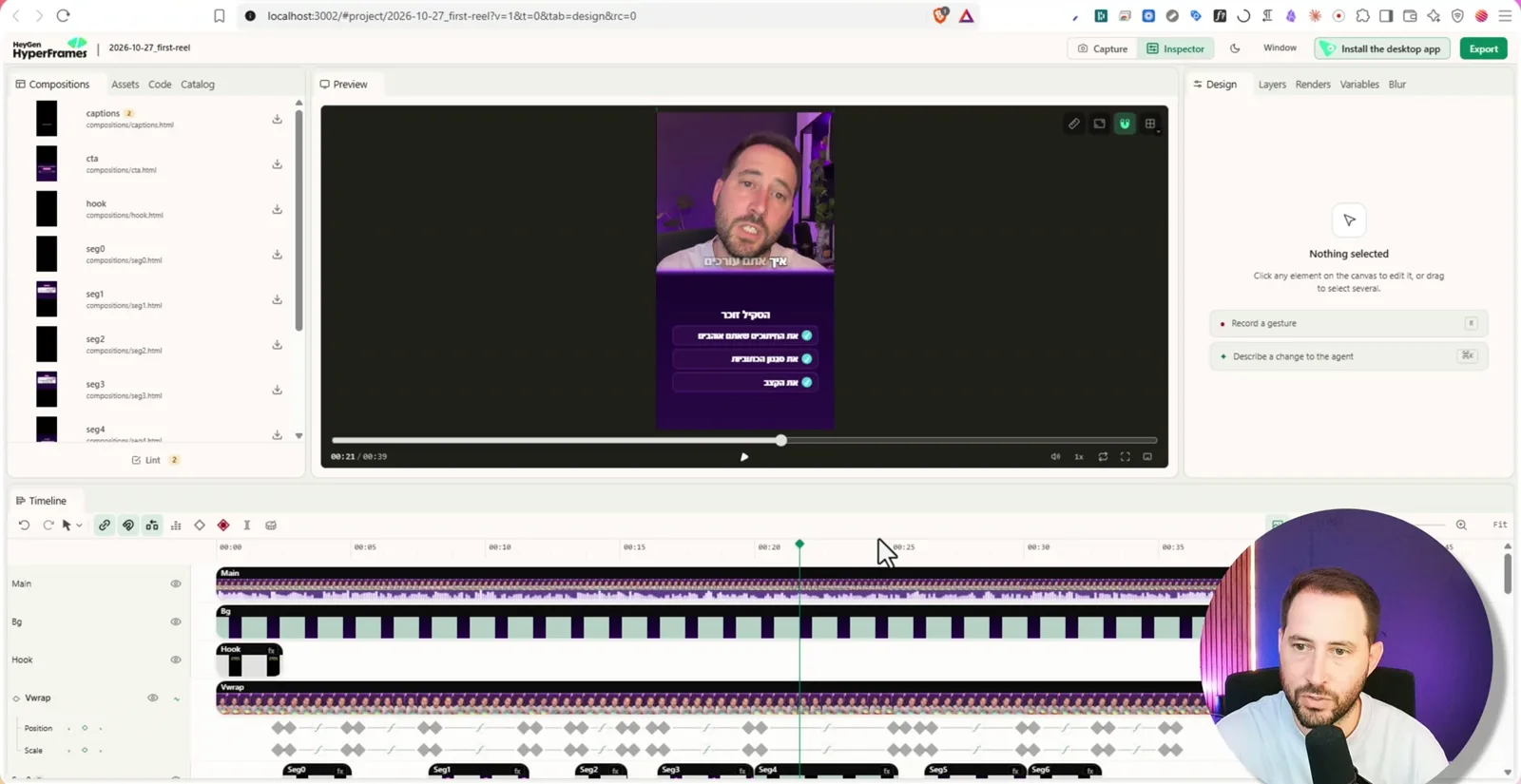Toggle the chain link icon in timeline toolbar
Image resolution: width=1521 pixels, height=784 pixels.
(x=105, y=525)
